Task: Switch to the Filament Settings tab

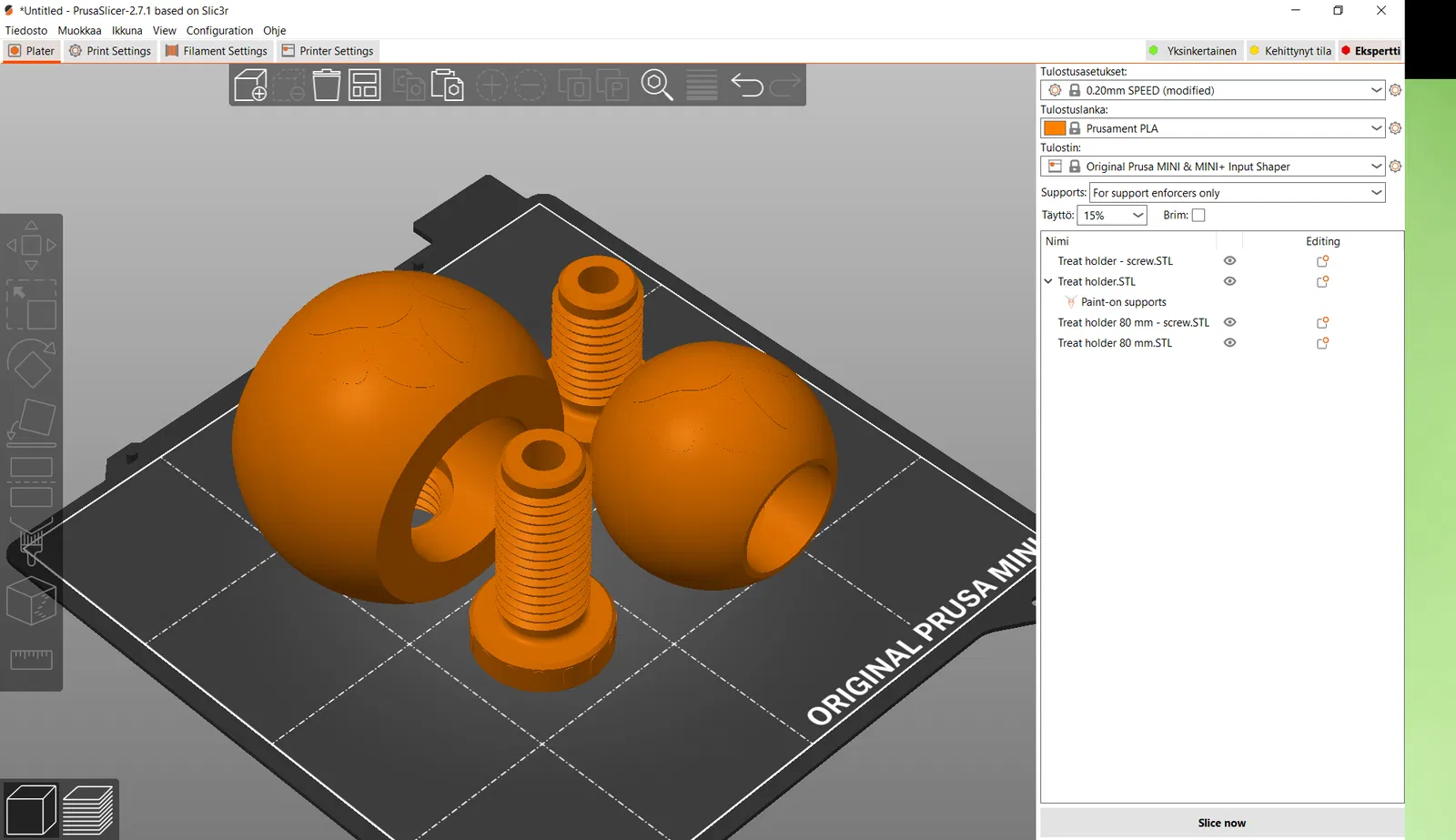Action: pyautogui.click(x=217, y=51)
